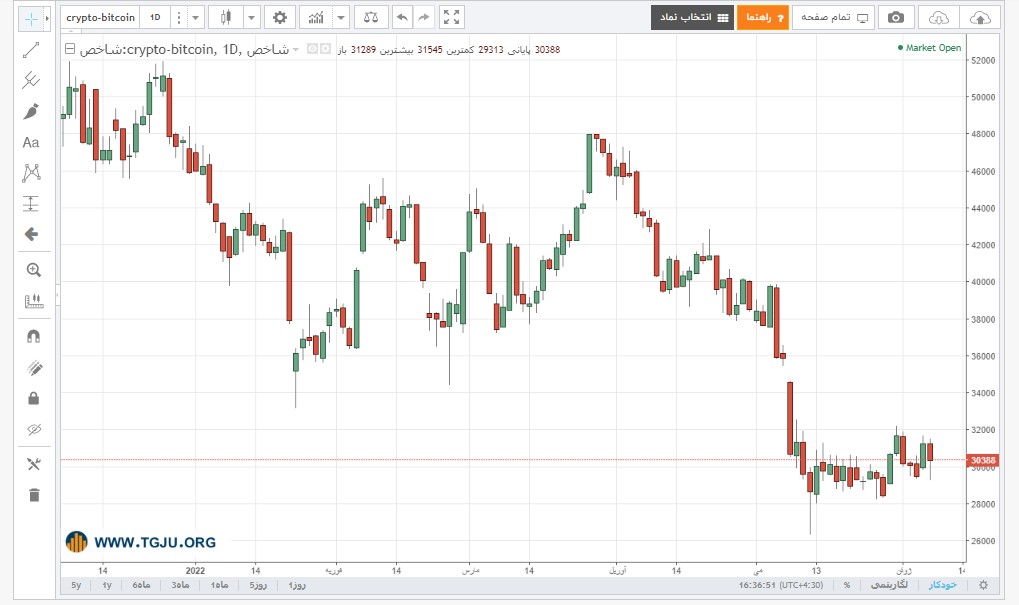Open the indicators chart icon
The width and height of the screenshot is (1019, 605).
click(x=316, y=18)
